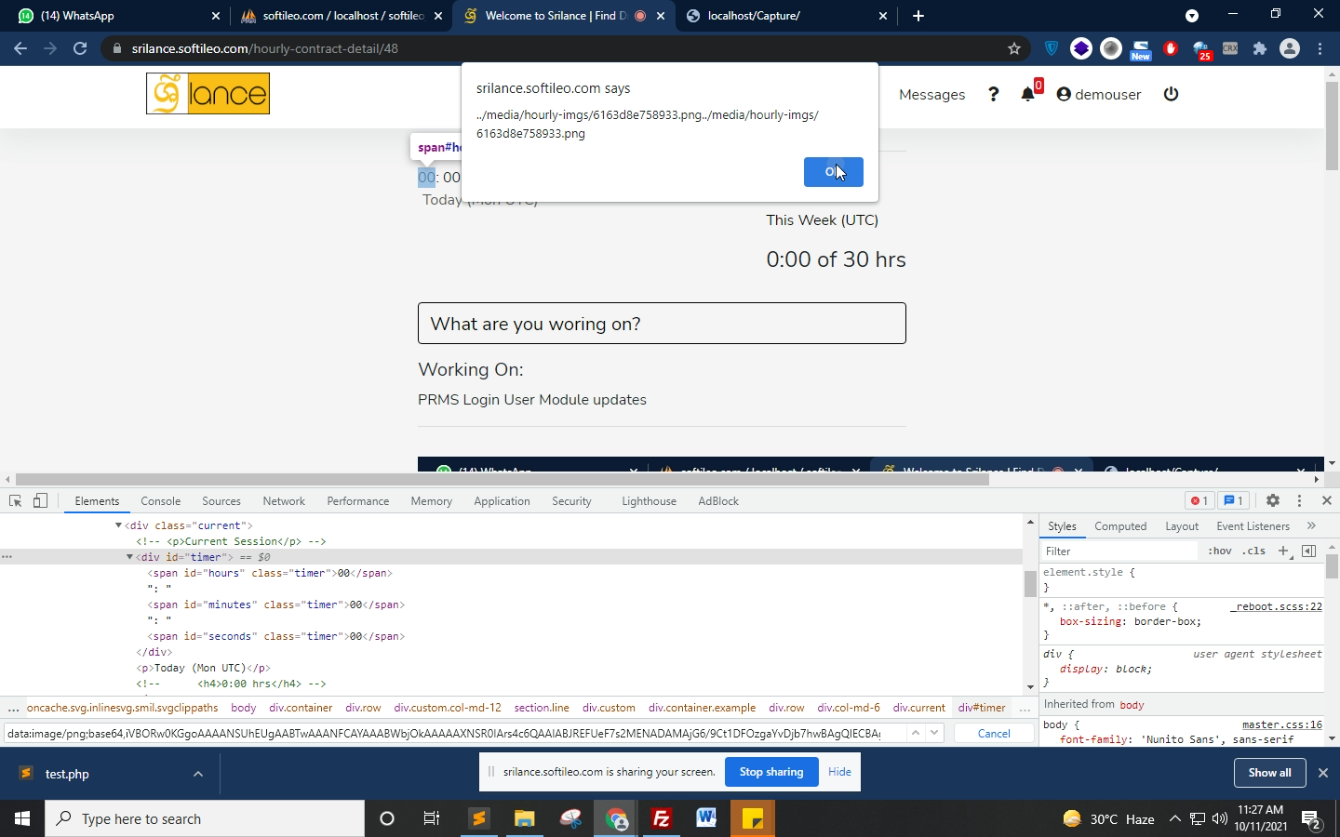Screen dimensions: 1340x837
Task: Collapse the div class current node
Action: pos(118,525)
